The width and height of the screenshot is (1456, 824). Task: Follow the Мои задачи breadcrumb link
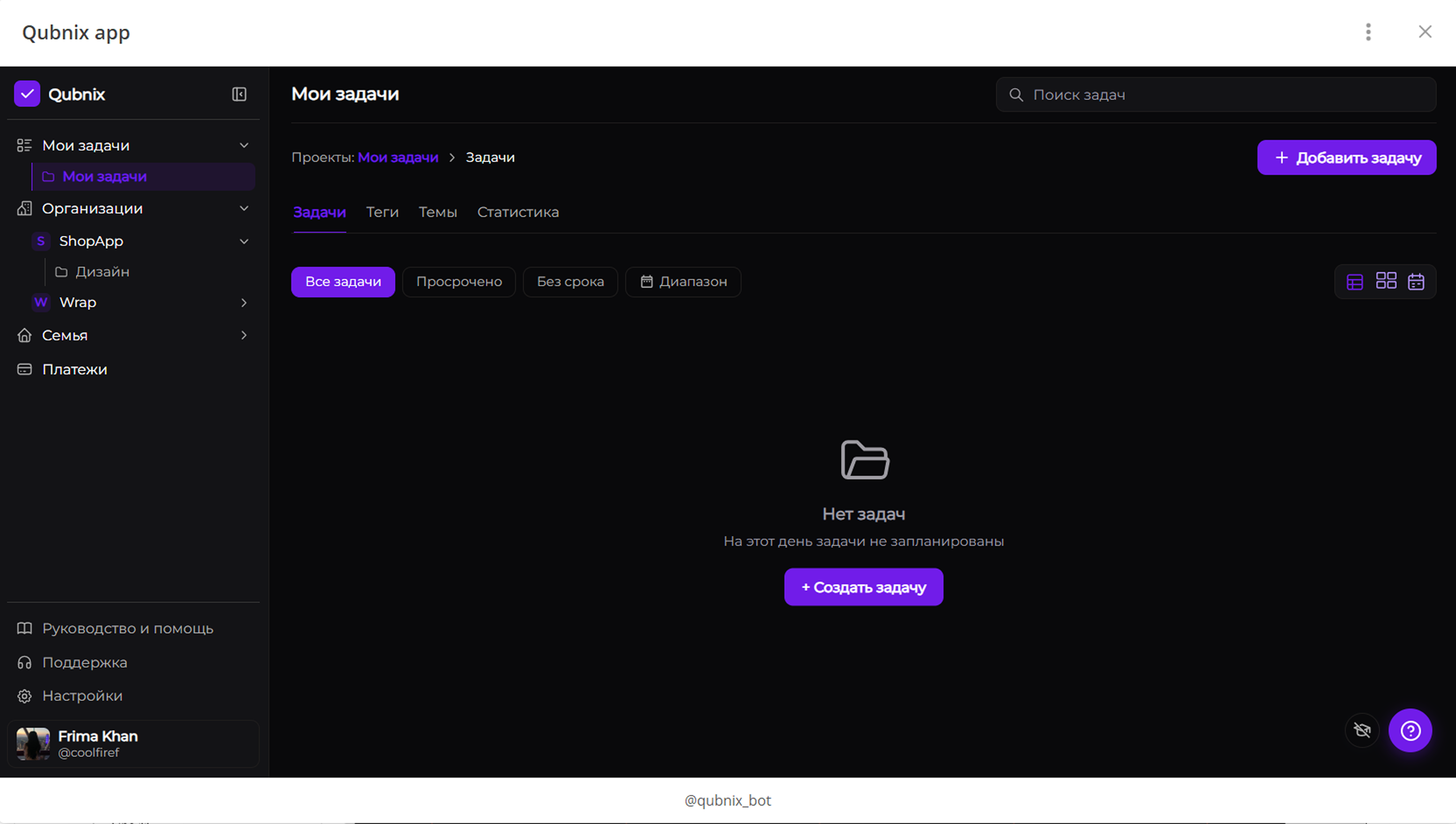click(398, 157)
